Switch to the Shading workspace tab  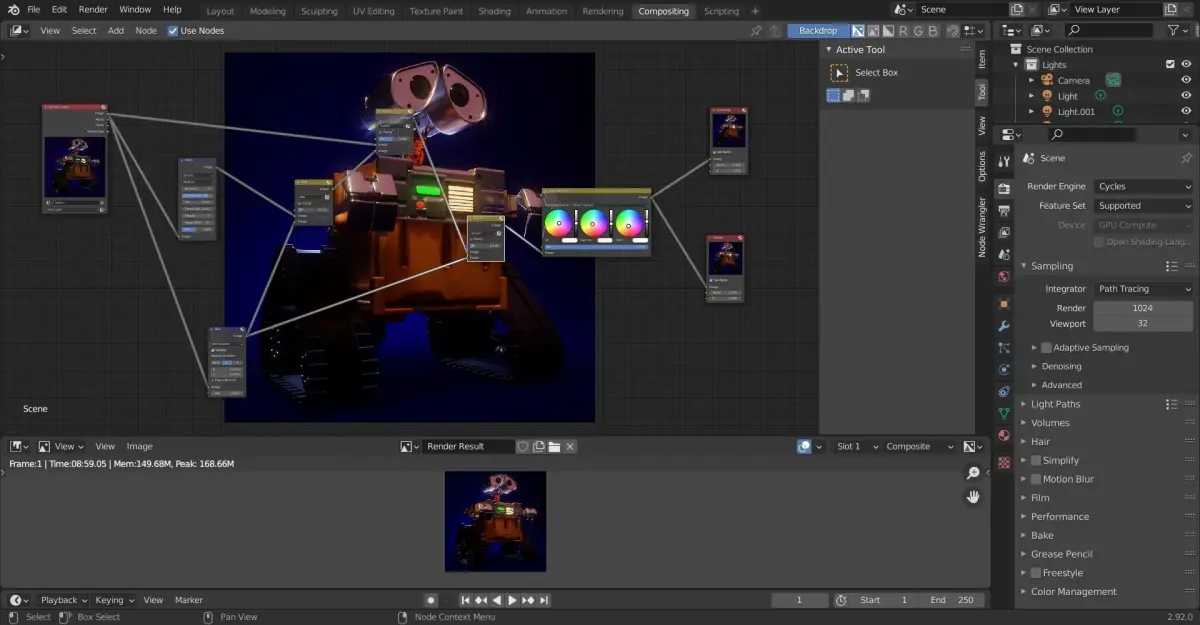click(494, 11)
